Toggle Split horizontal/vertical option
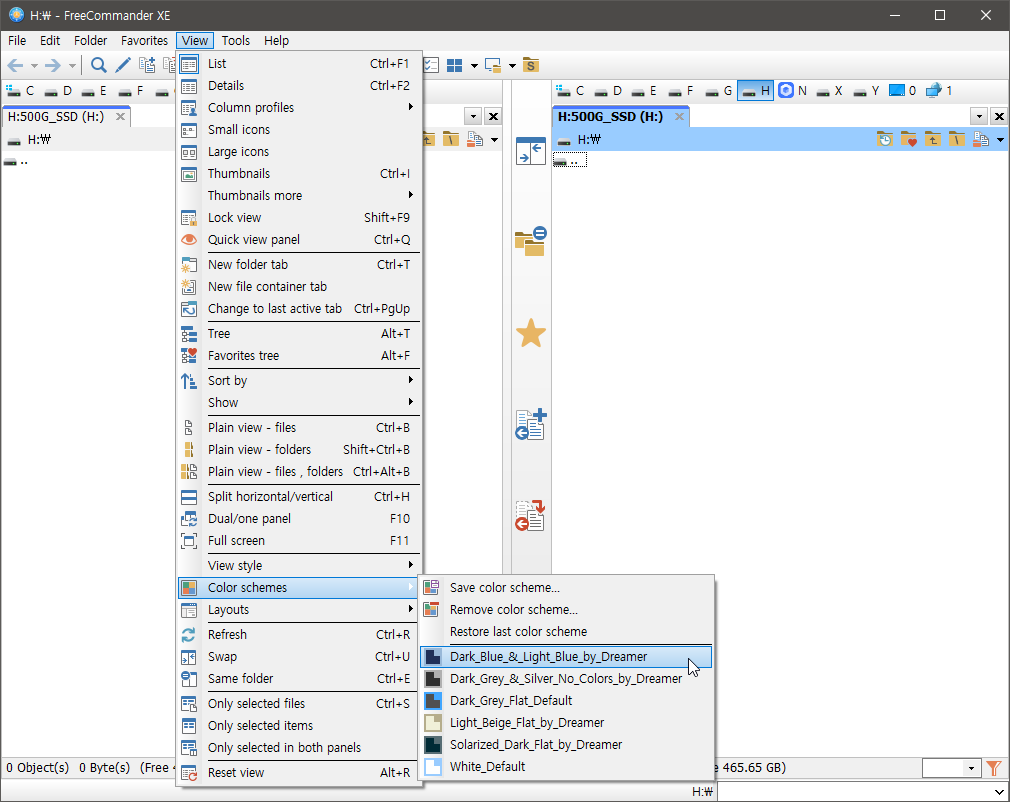Viewport: 1010px width, 802px height. pos(300,497)
